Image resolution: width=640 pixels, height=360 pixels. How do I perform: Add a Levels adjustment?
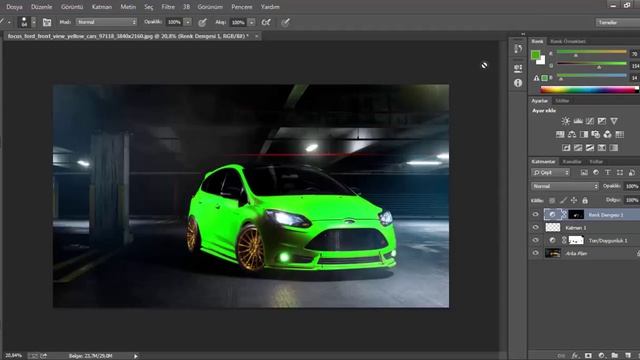(x=578, y=121)
